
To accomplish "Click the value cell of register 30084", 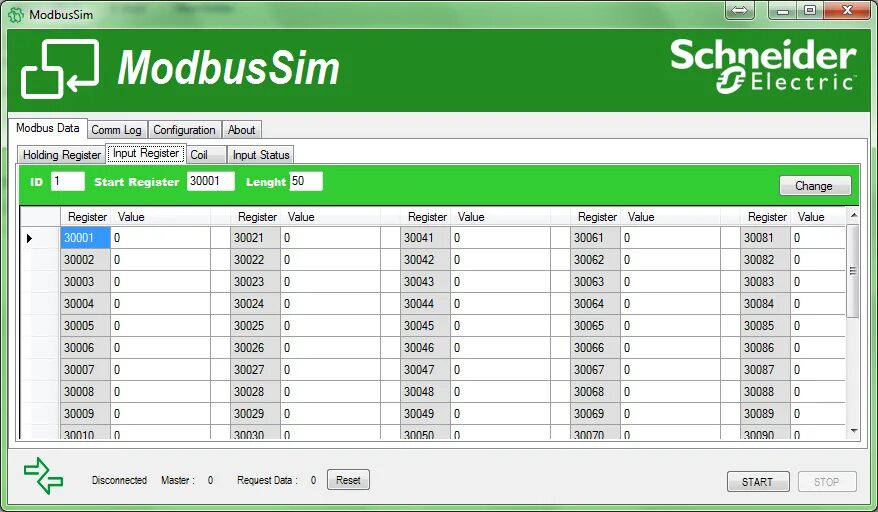I will pyautogui.click(x=818, y=304).
